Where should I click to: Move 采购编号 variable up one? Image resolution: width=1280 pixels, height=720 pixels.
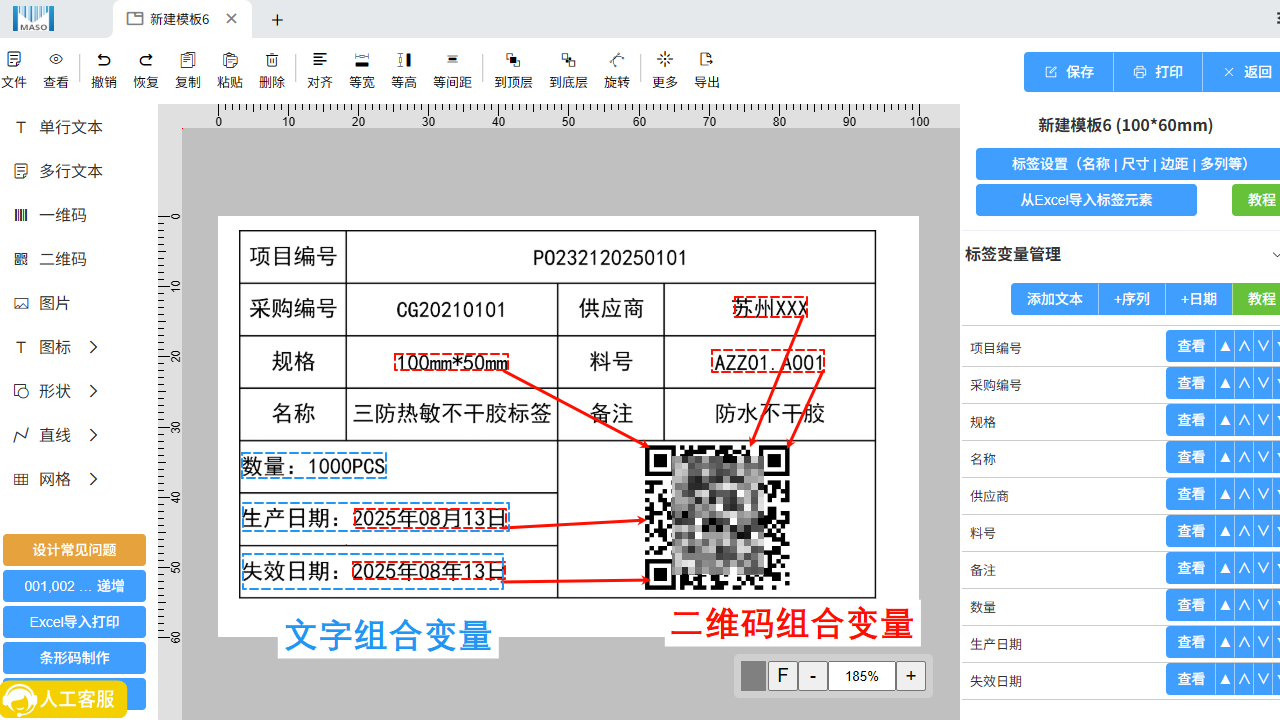pos(1244,384)
